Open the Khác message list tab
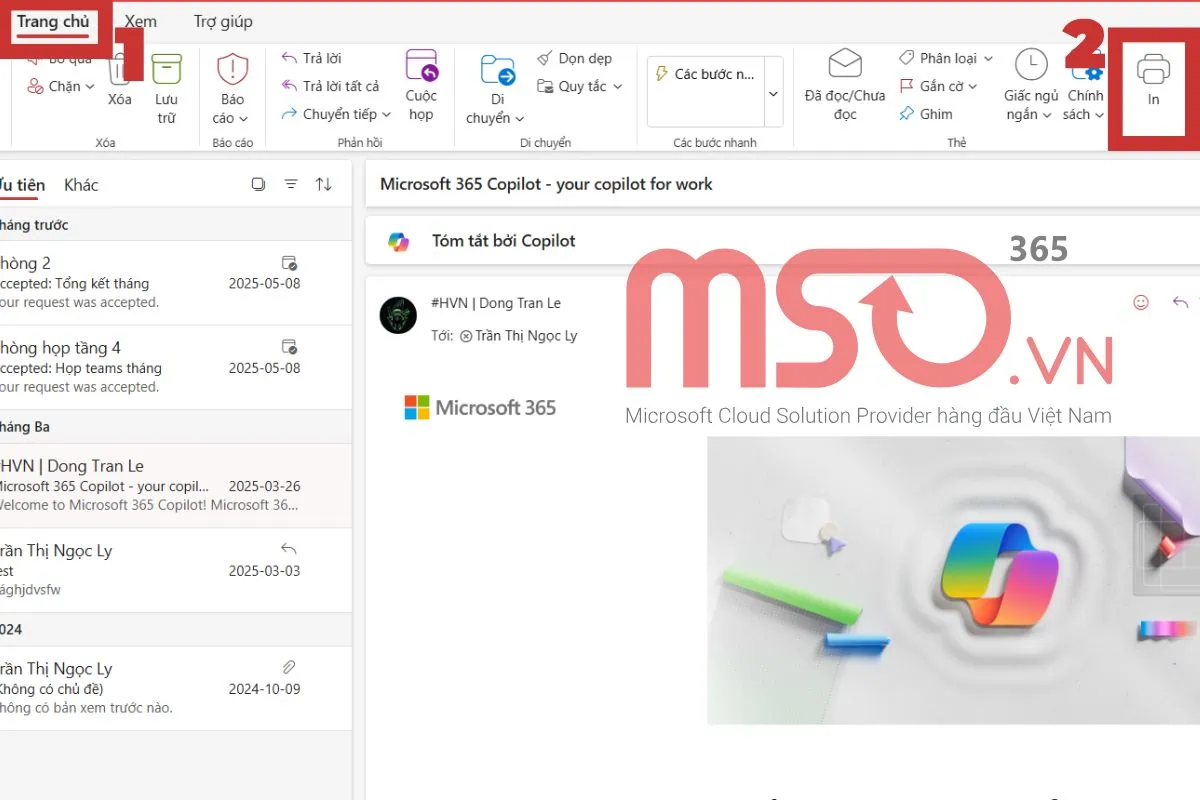The image size is (1200, 800). 81,184
